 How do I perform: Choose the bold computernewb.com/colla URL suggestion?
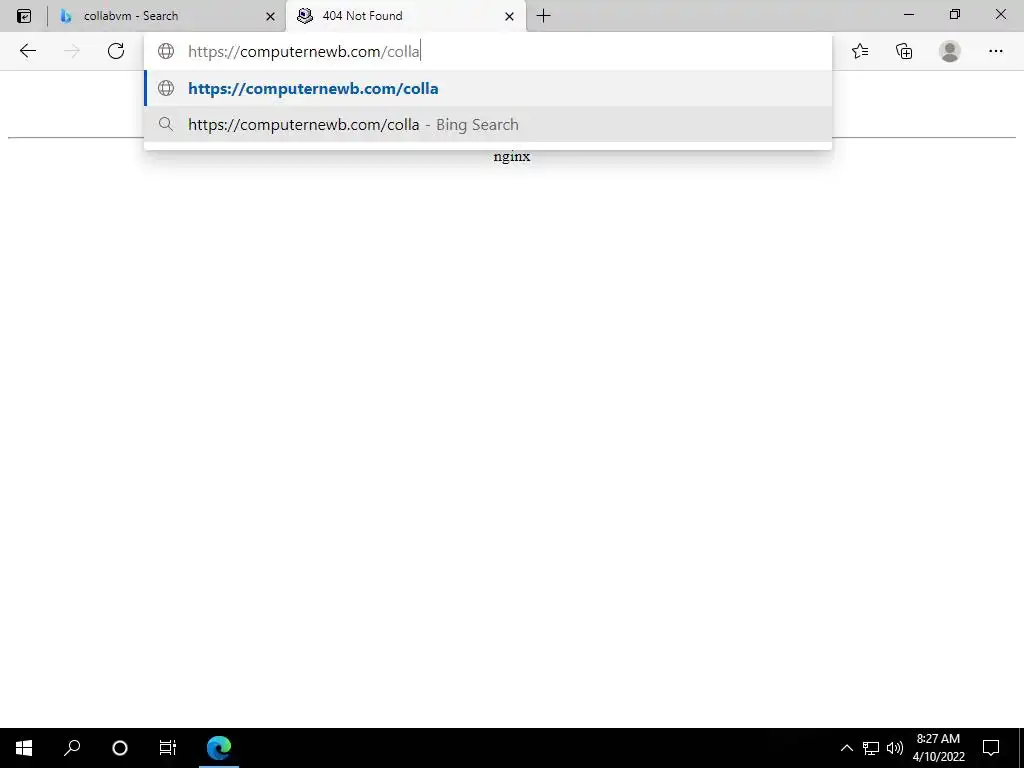point(488,88)
